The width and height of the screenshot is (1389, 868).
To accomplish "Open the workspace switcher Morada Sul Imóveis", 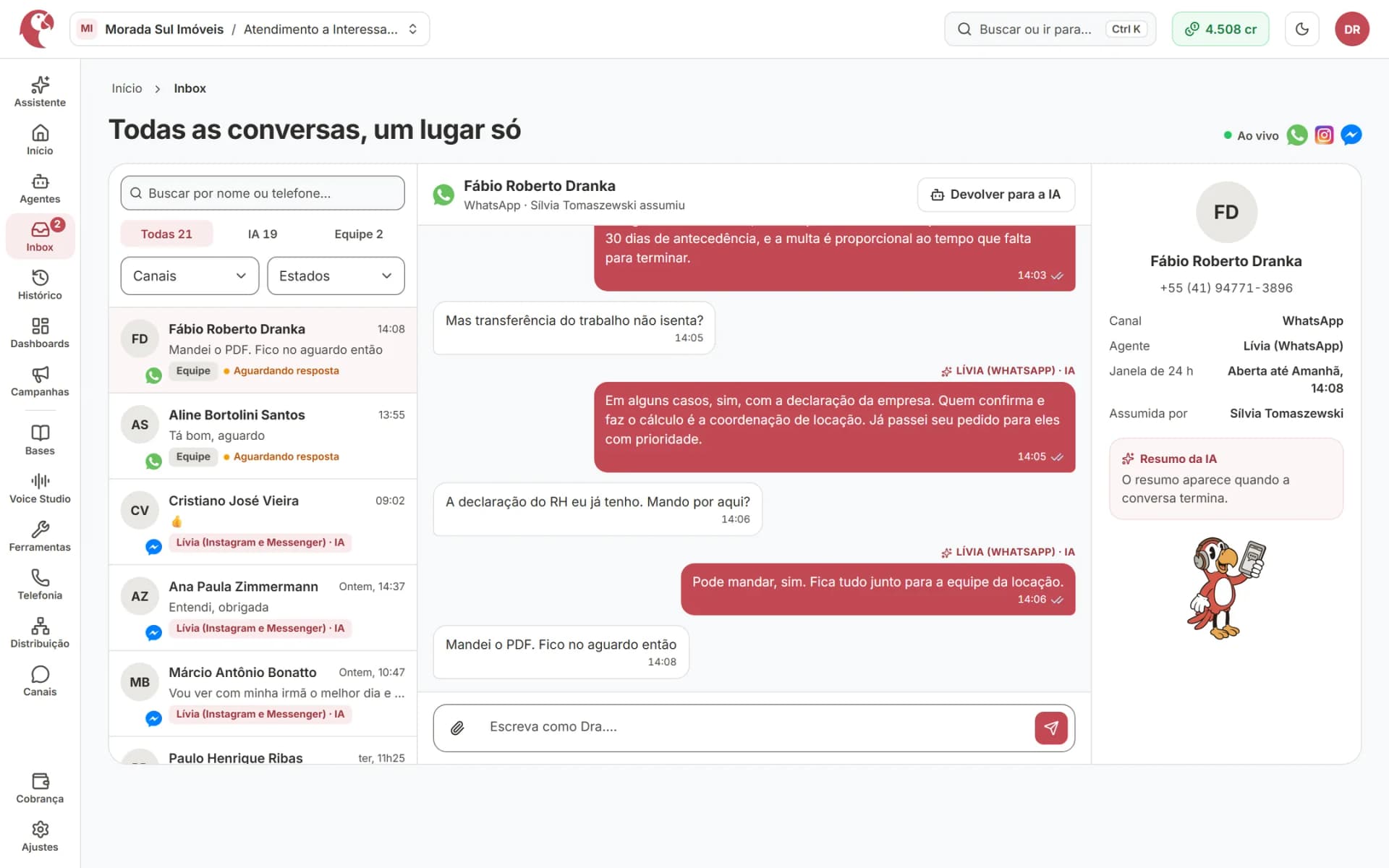I will pyautogui.click(x=250, y=29).
